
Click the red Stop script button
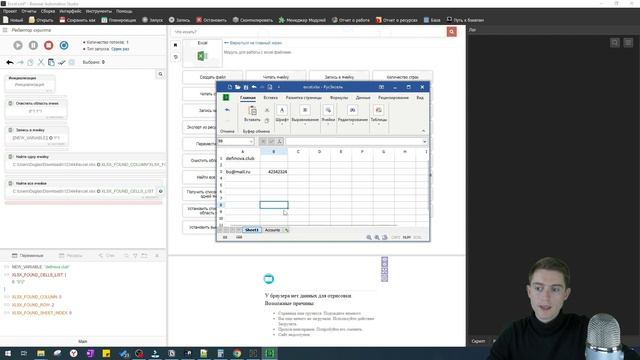click(x=49, y=45)
